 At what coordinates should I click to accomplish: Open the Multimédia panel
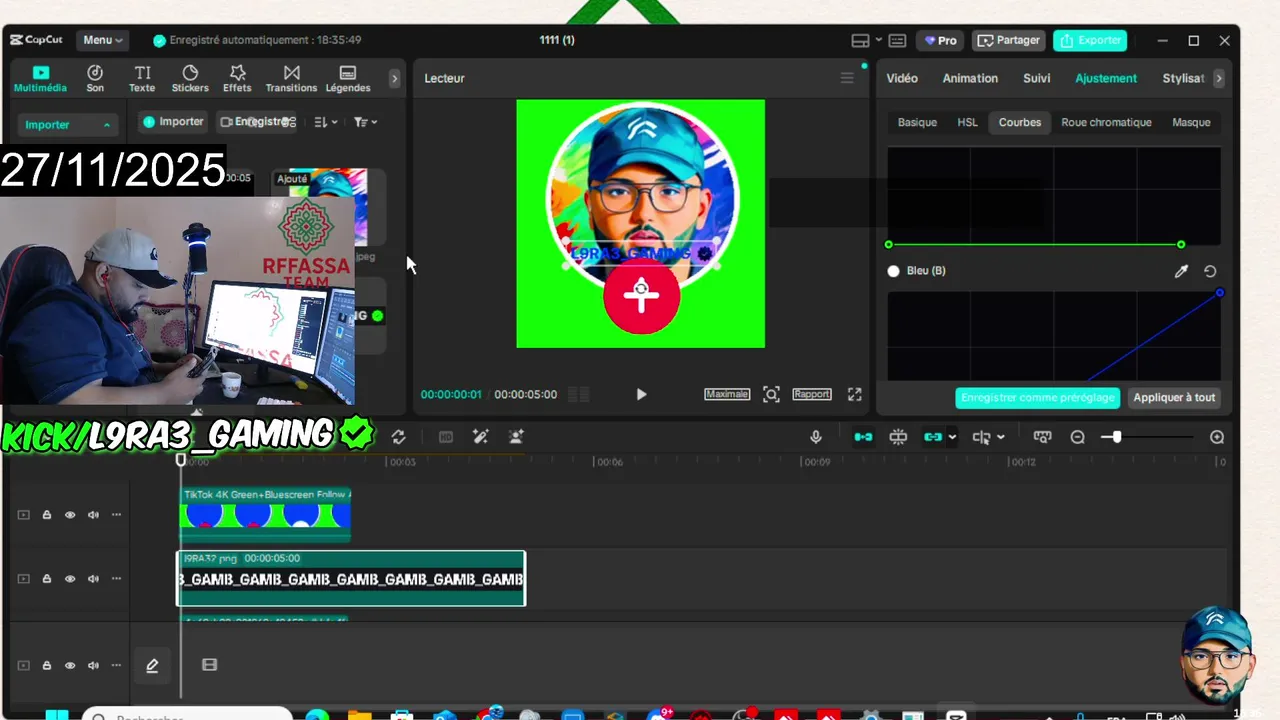tap(40, 79)
